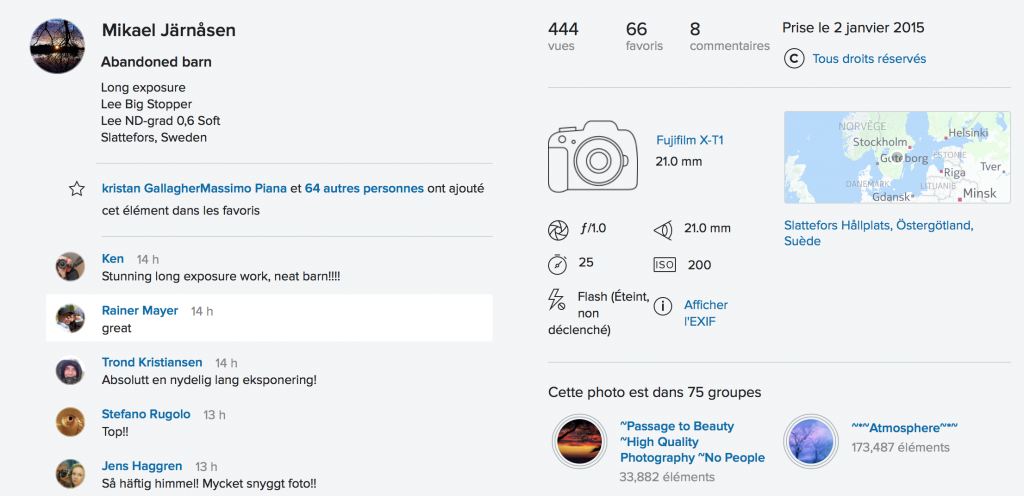This screenshot has height=496, width=1024.
Task: Click the exposure time stopwatch icon
Action: pyautogui.click(x=558, y=264)
